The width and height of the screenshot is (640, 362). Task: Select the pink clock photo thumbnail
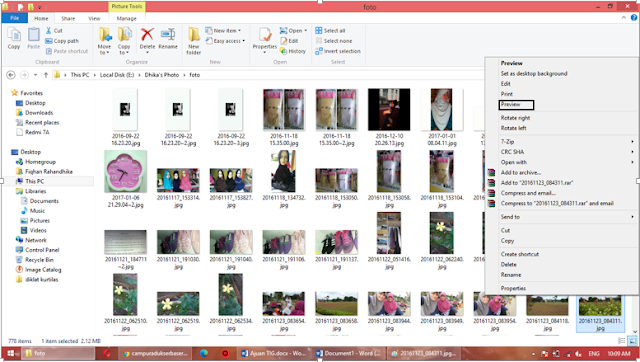point(125,171)
